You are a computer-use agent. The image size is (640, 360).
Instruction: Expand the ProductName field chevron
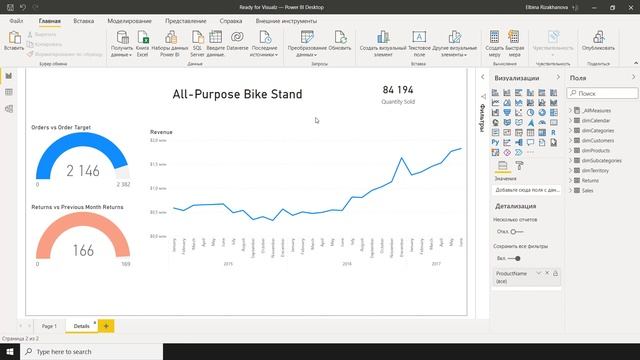click(538, 273)
